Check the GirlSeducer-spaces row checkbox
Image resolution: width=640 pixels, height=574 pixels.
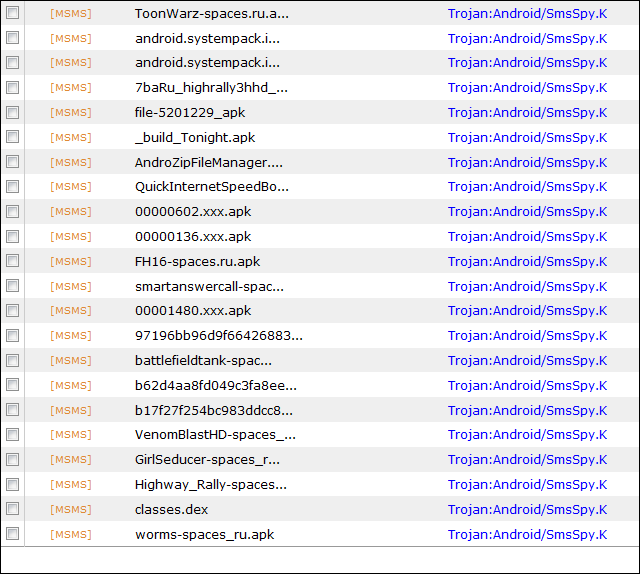coord(13,460)
